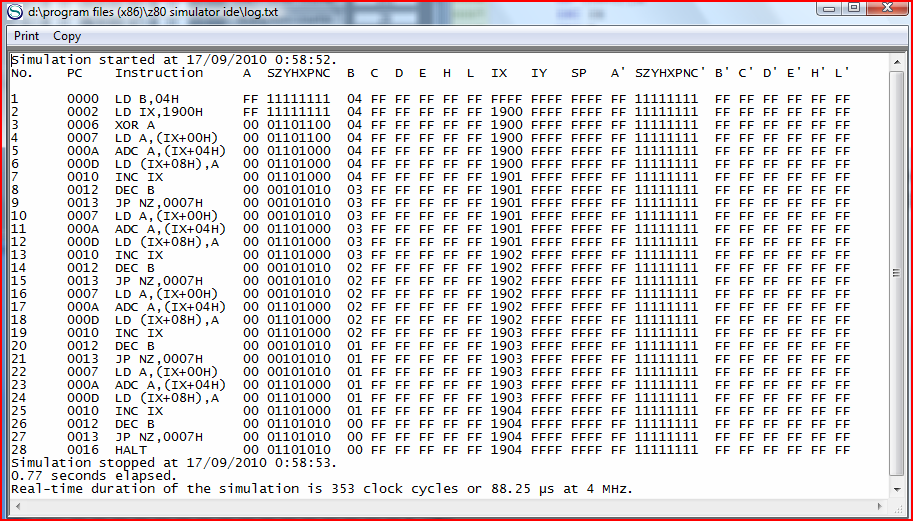
Task: Click the 'Simulation started at 17/09/2010 0:58:52.' line
Action: click(x=174, y=60)
